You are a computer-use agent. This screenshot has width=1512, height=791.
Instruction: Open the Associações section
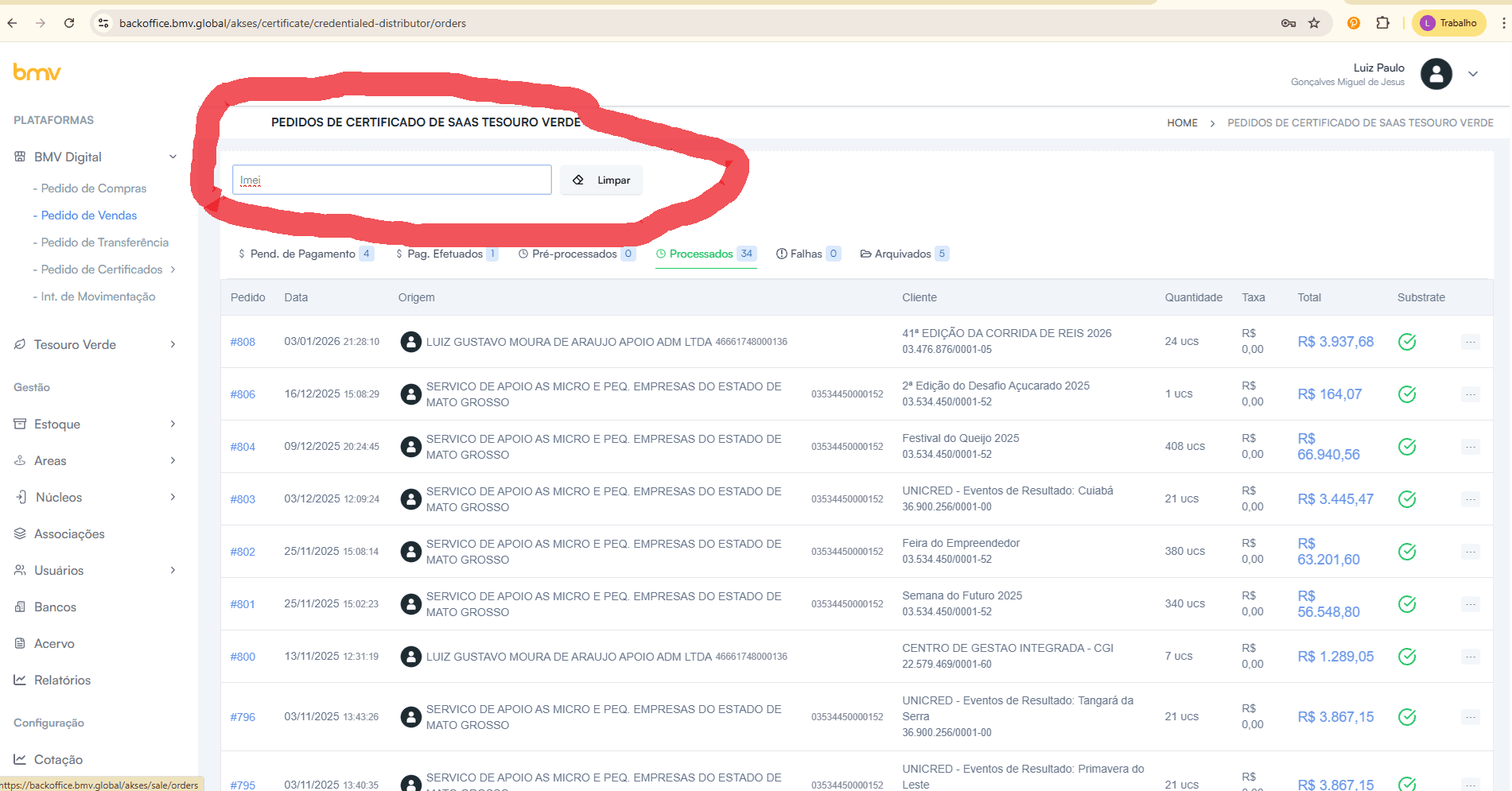tap(69, 533)
